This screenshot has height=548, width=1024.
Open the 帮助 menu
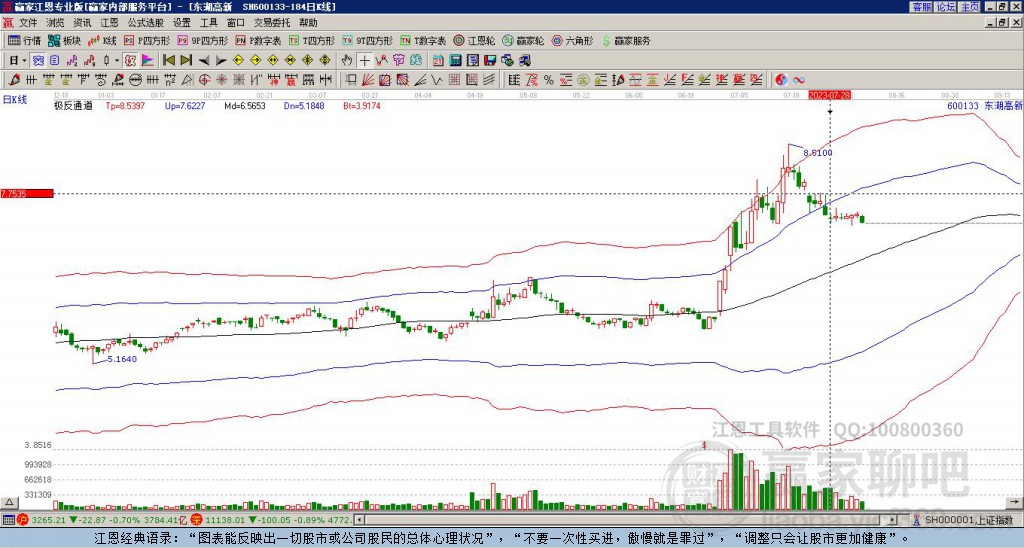click(x=308, y=23)
